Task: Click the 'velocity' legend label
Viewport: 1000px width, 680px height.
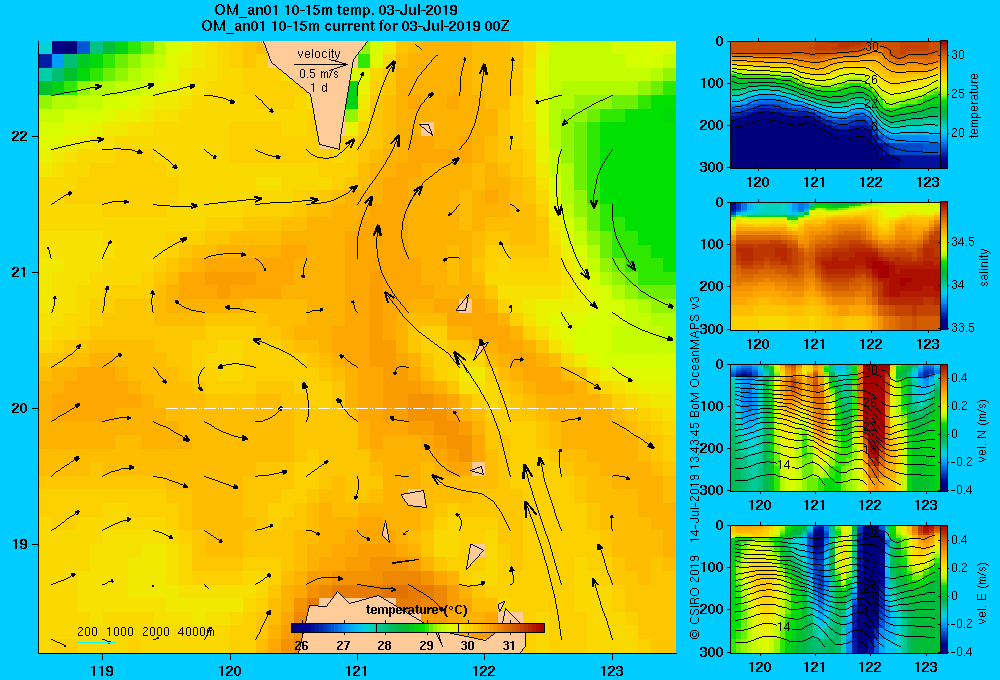Action: (319, 54)
